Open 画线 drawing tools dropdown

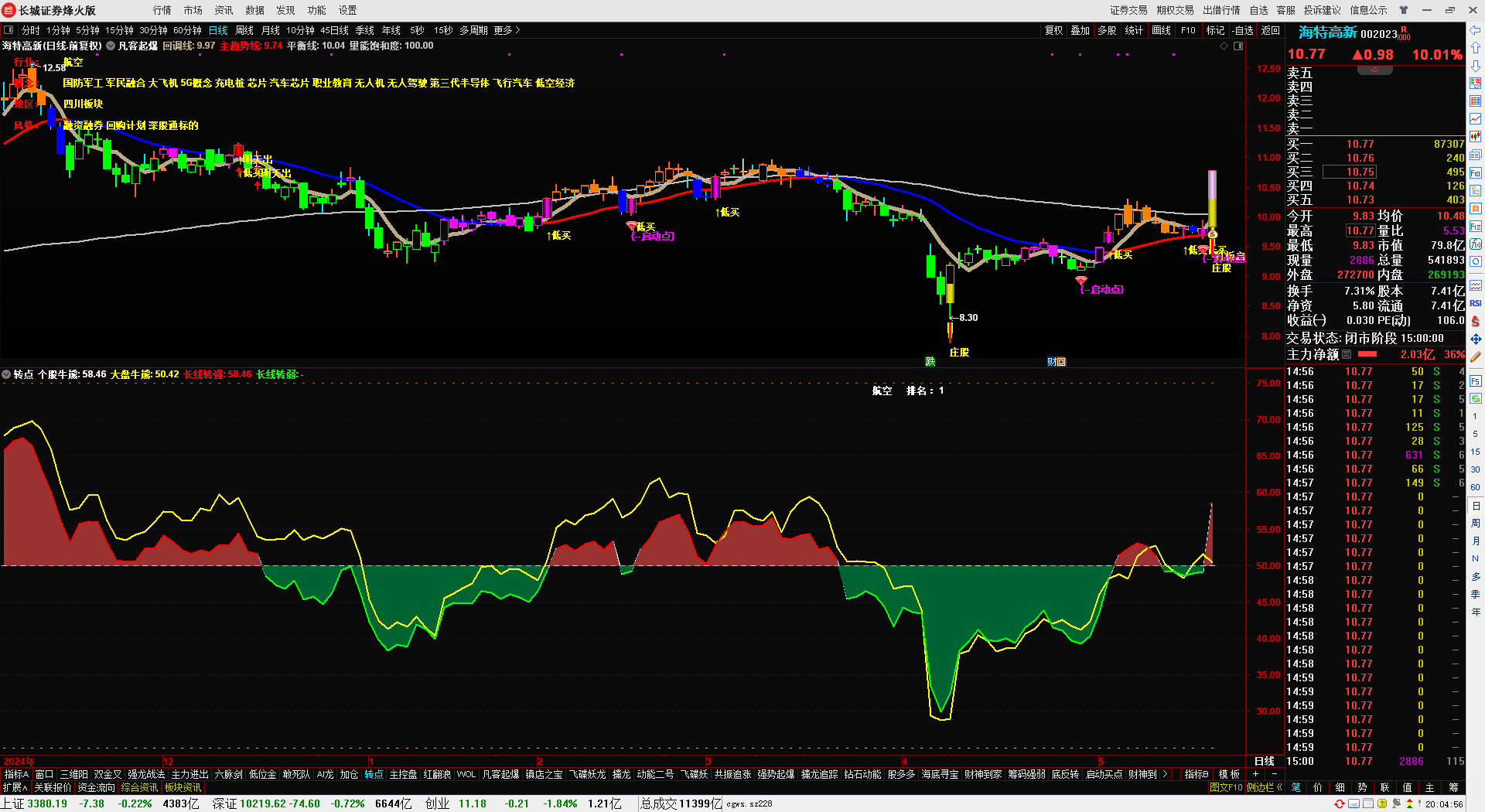[1161, 30]
